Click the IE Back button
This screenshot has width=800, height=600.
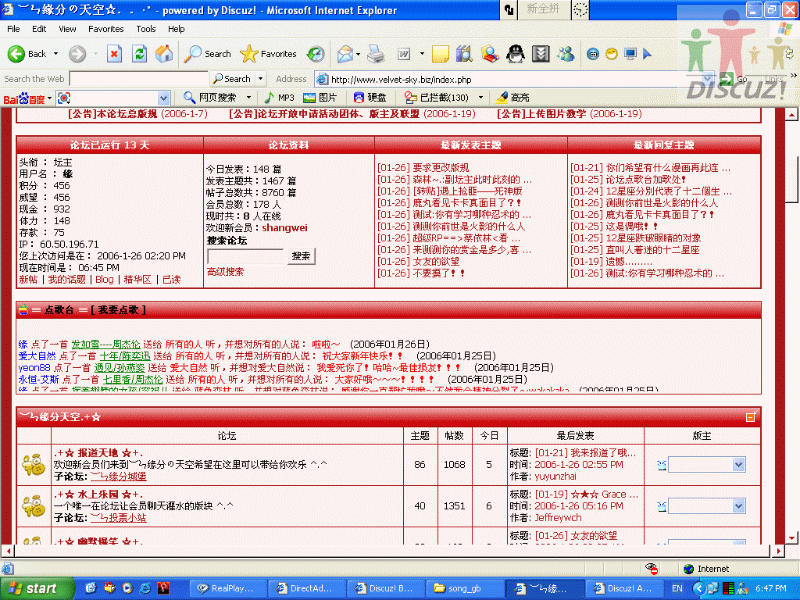pyautogui.click(x=27, y=54)
